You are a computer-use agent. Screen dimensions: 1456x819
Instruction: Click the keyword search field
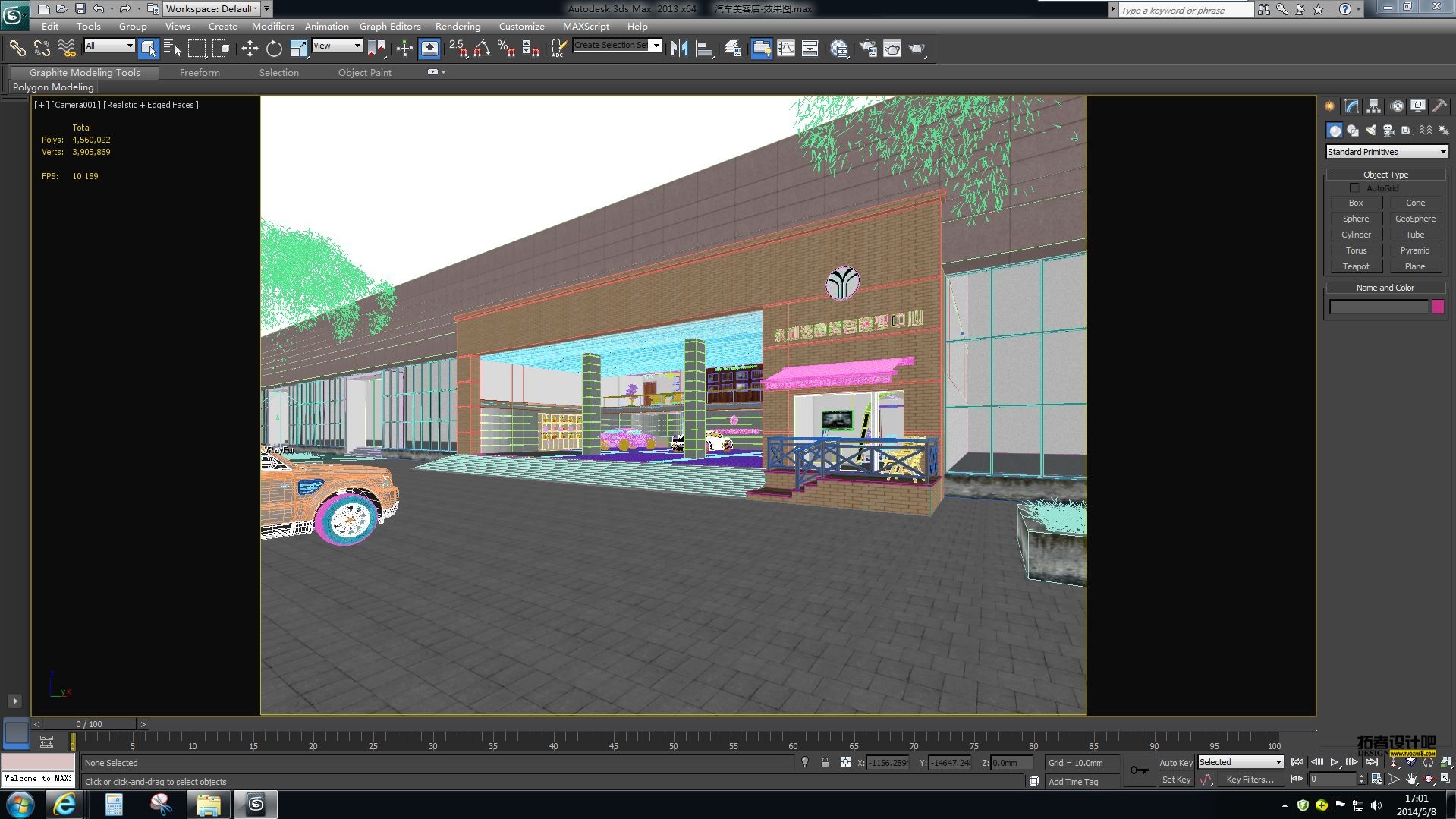(1185, 10)
